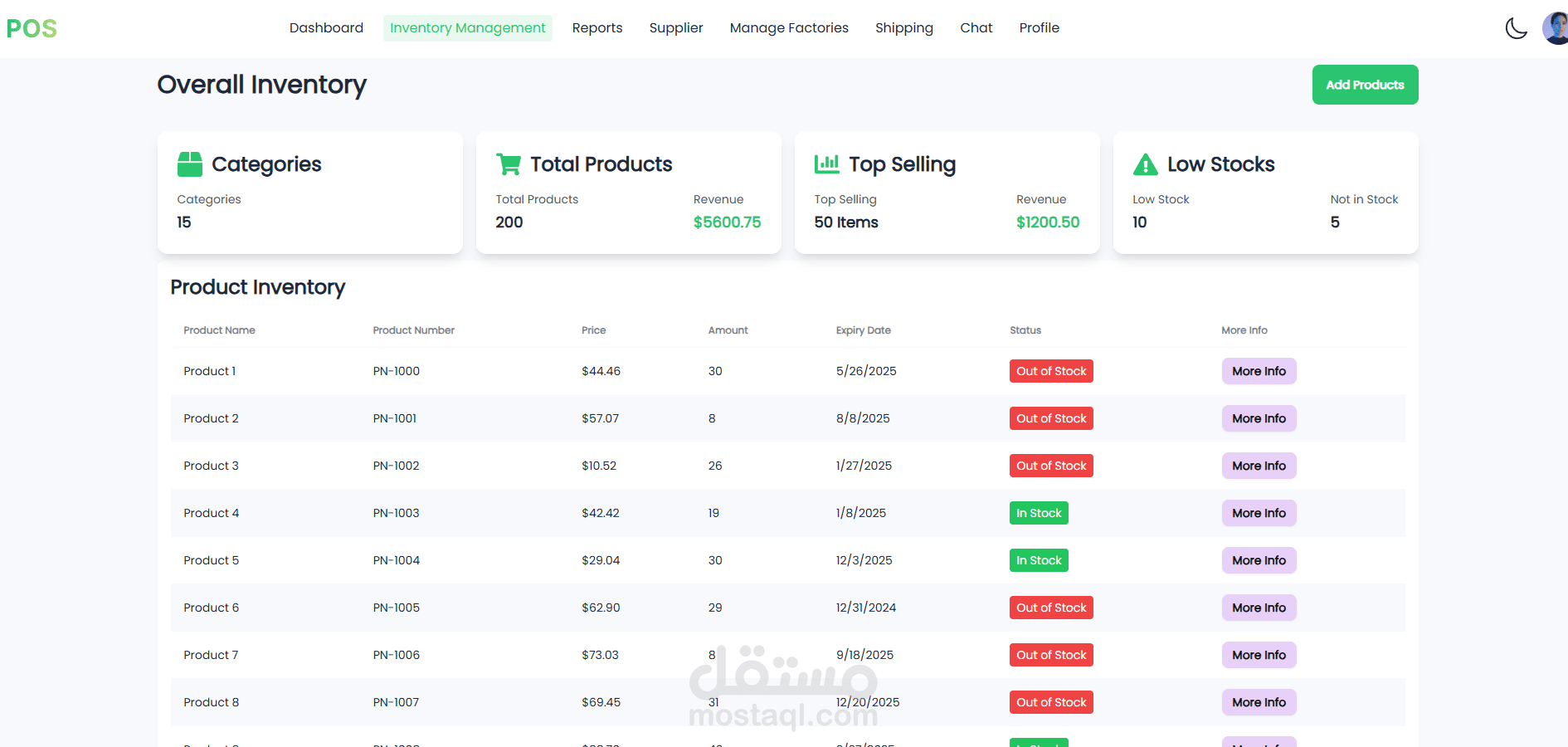Click the In Stock badge for Product 5
This screenshot has height=747, width=1568.
1039,560
